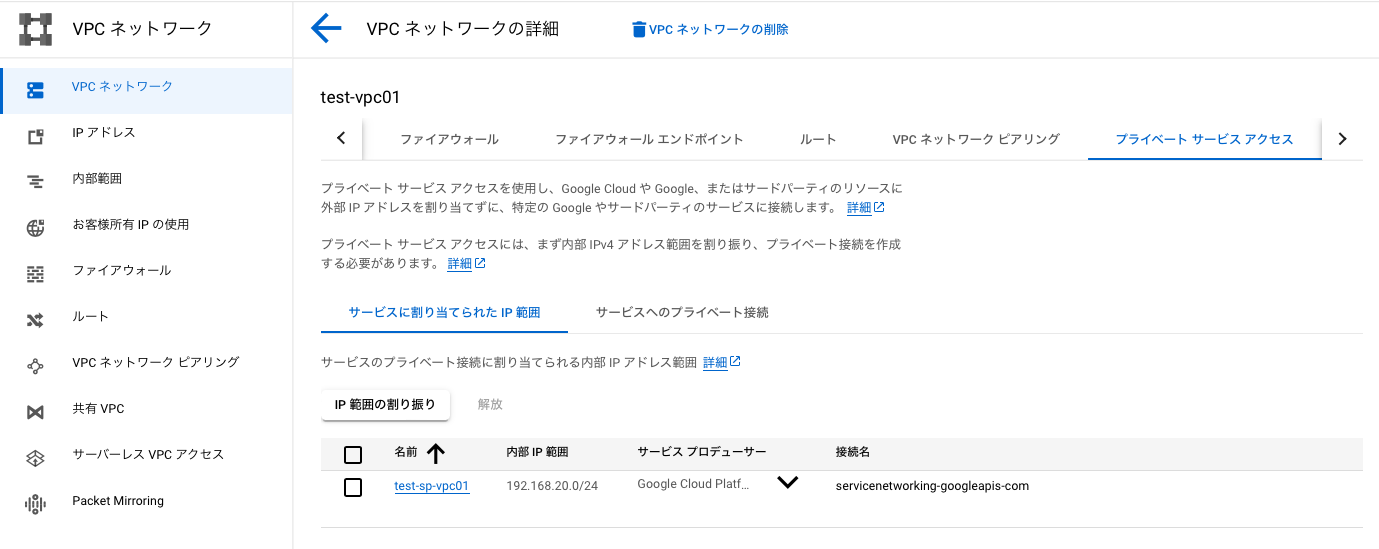Click the サーバーレス VPC アクセス sidebar icon
This screenshot has width=1379, height=549.
click(x=35, y=458)
